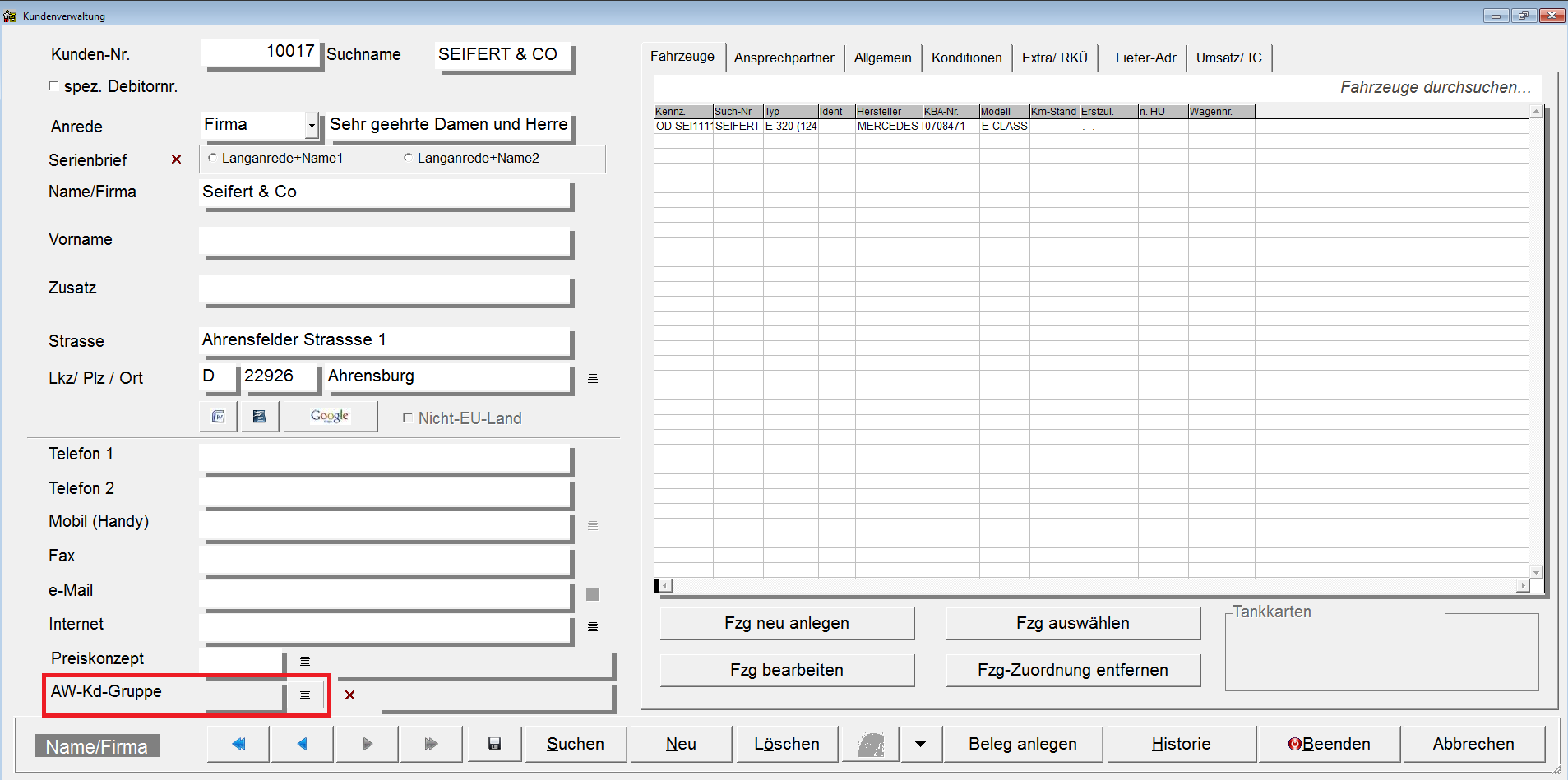Click the Abbrechen button
This screenshot has height=780, width=1568.
point(1473,744)
